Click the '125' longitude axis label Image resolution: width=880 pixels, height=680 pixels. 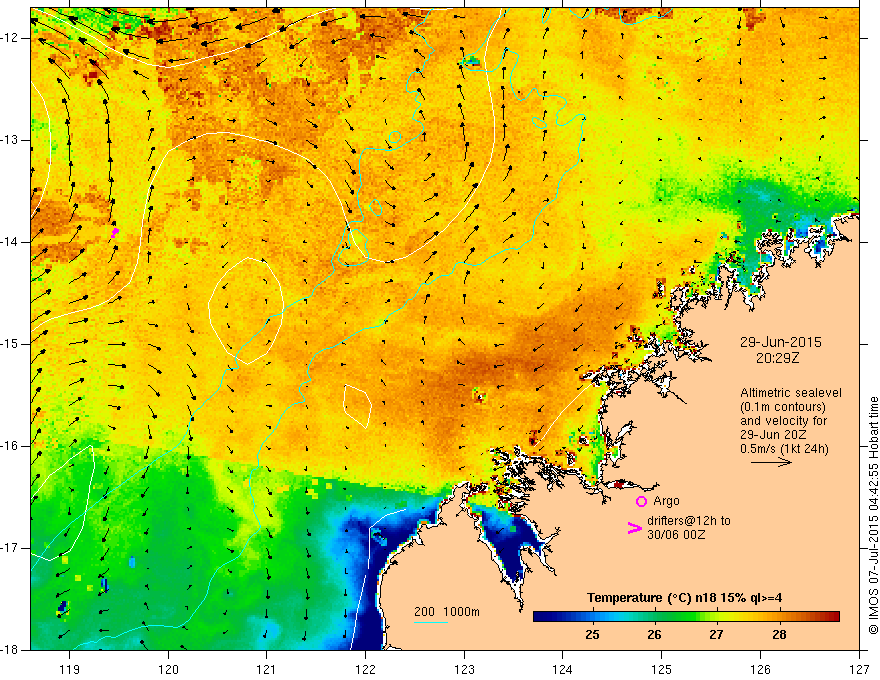click(662, 669)
